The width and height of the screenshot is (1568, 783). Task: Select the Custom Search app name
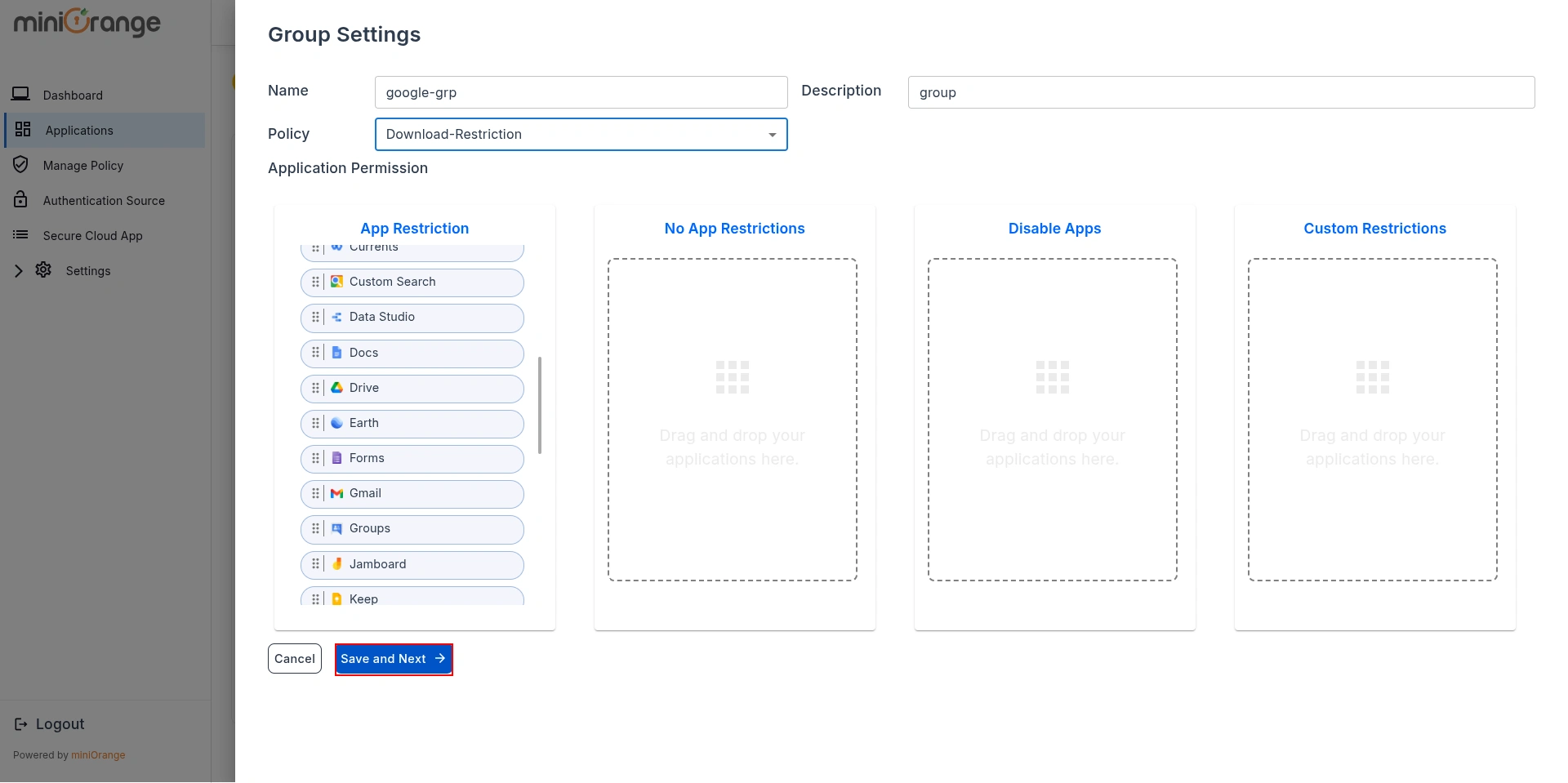[x=393, y=282]
